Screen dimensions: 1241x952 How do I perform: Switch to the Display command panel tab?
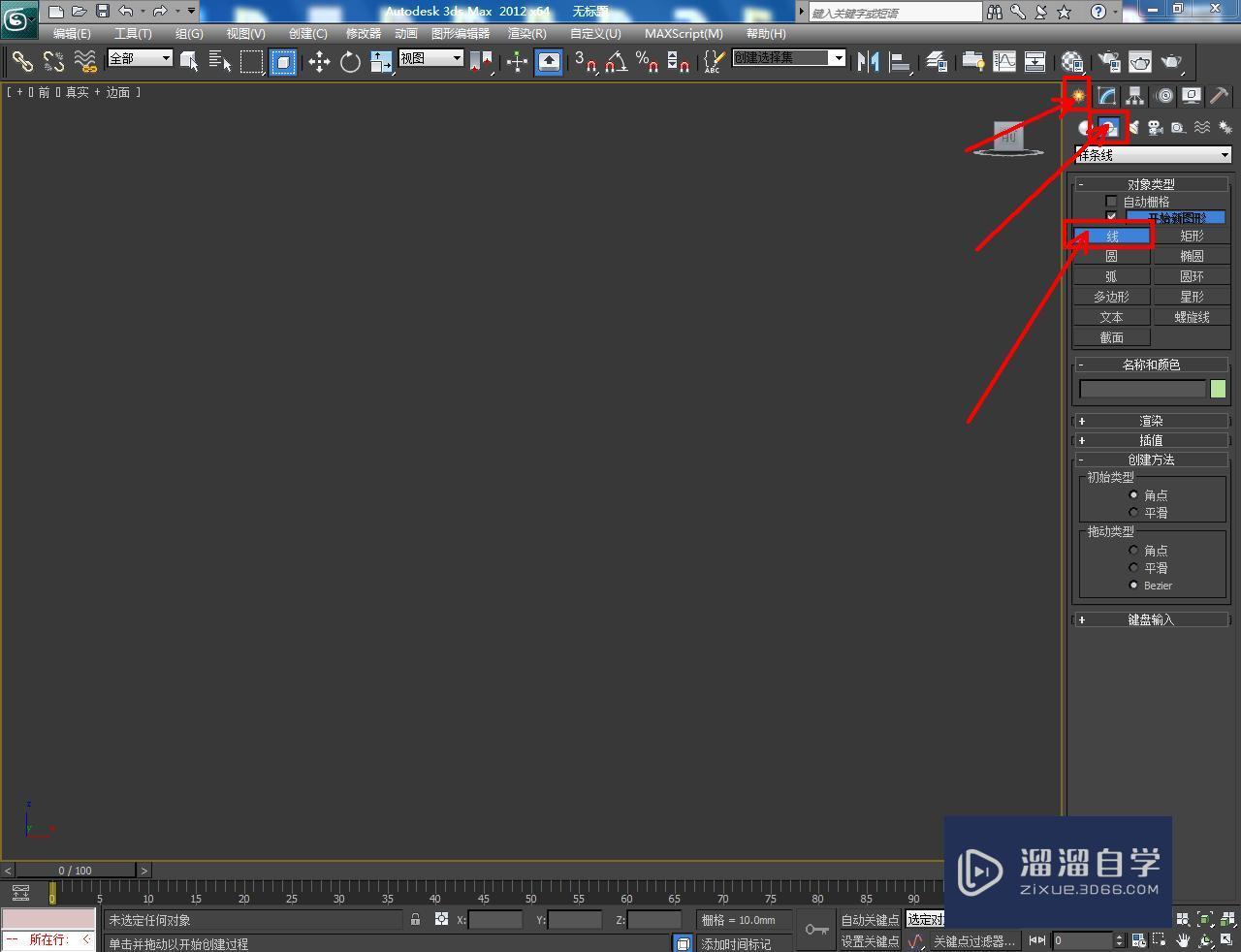(1192, 95)
